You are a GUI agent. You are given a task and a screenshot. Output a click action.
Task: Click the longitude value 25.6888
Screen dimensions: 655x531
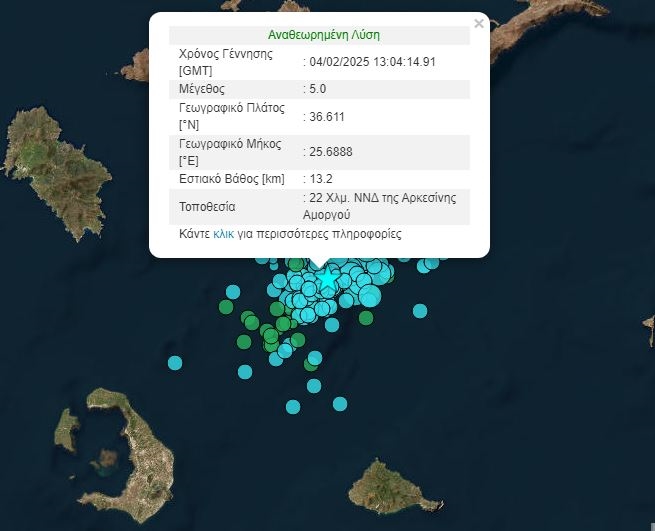click(x=330, y=152)
